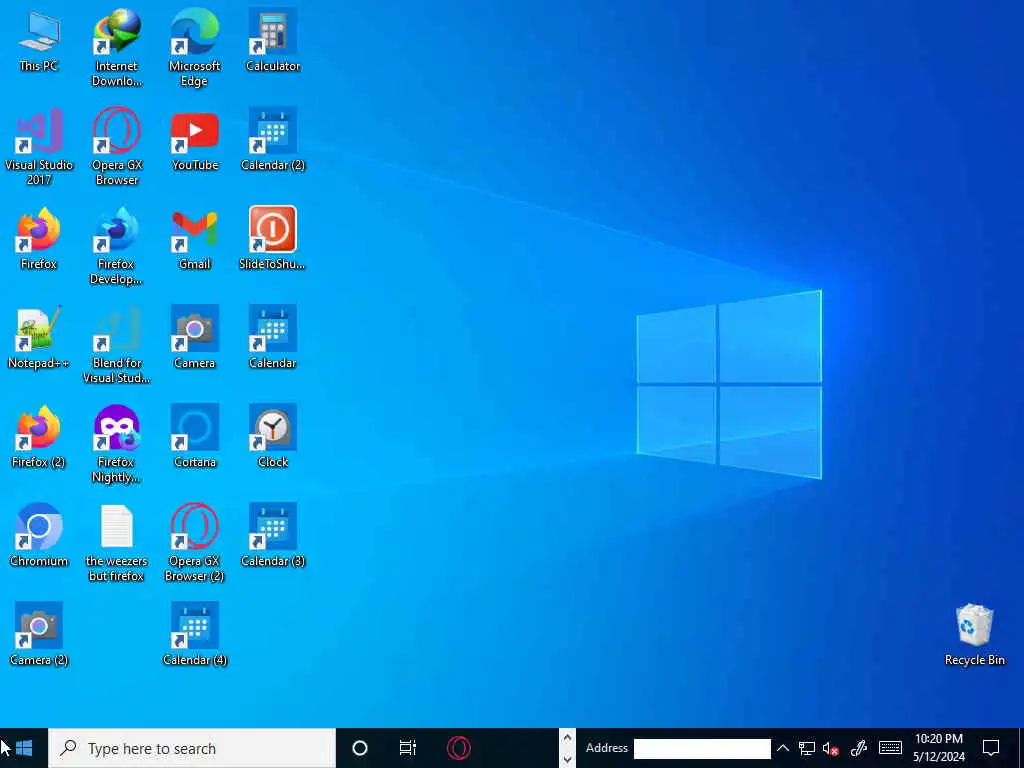The image size is (1024, 768).
Task: Select Firefox Developer Edition shortcut
Action: pyautogui.click(x=116, y=246)
